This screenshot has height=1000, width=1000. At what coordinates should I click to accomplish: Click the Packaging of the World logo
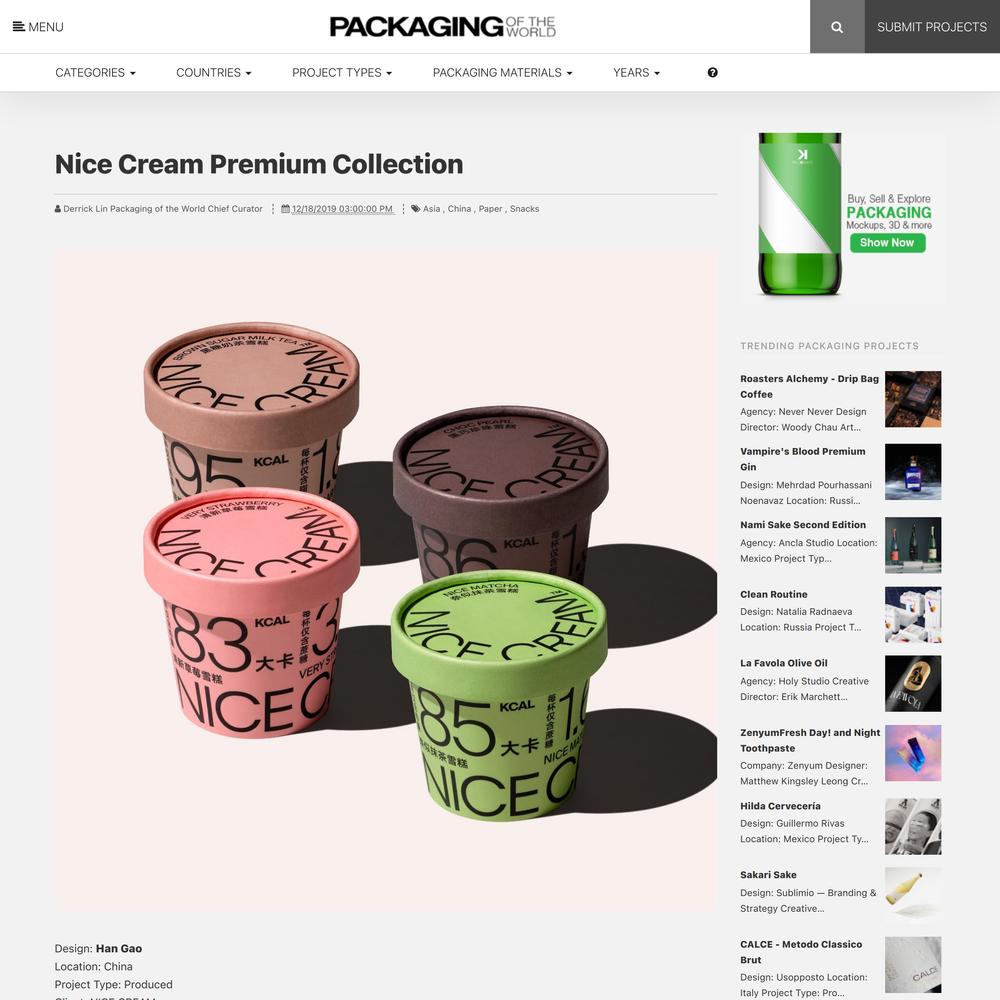[443, 27]
